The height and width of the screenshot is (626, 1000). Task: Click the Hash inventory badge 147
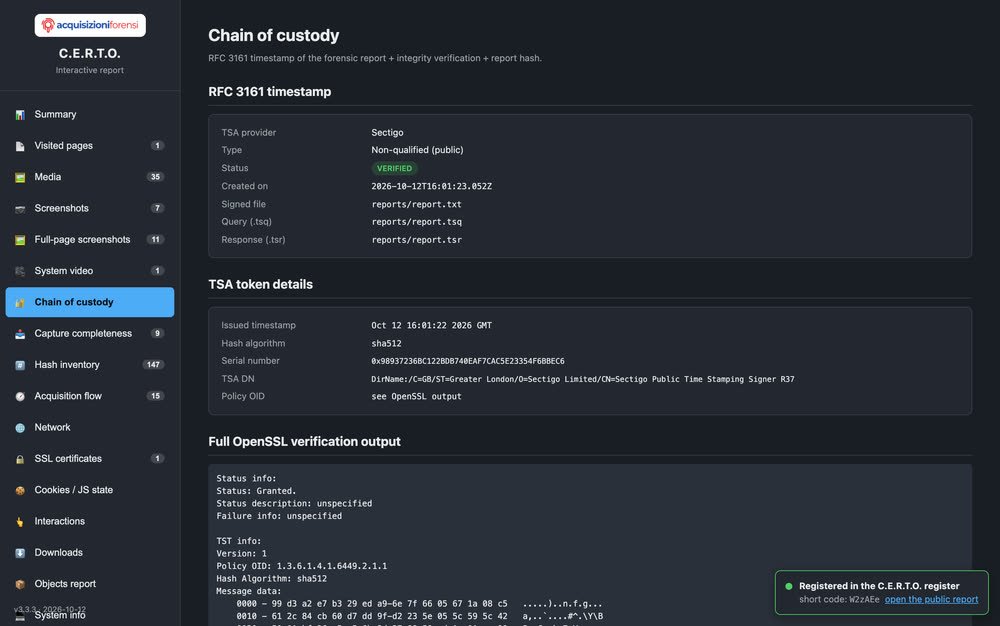coord(153,365)
